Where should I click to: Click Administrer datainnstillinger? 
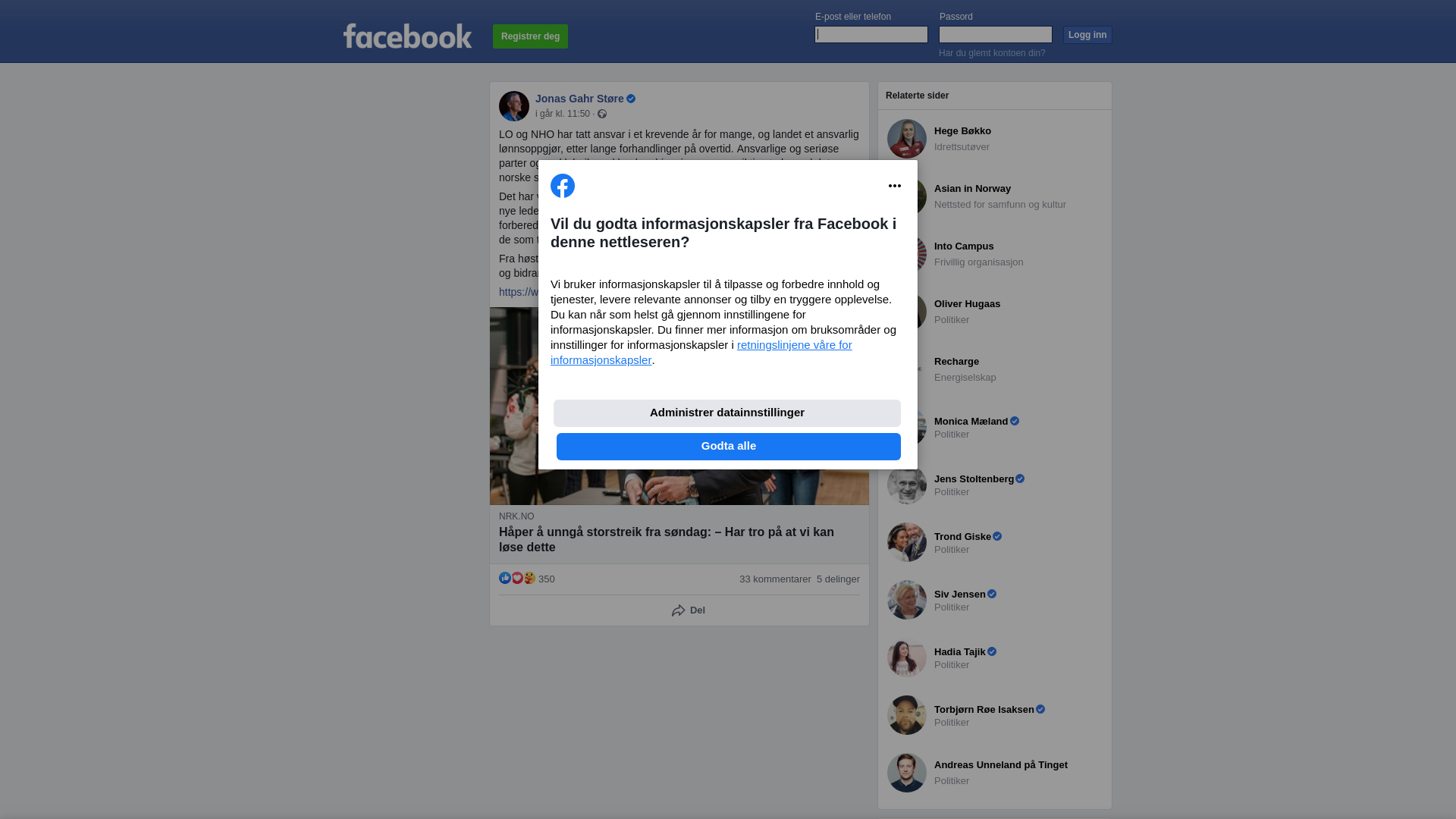click(x=727, y=413)
